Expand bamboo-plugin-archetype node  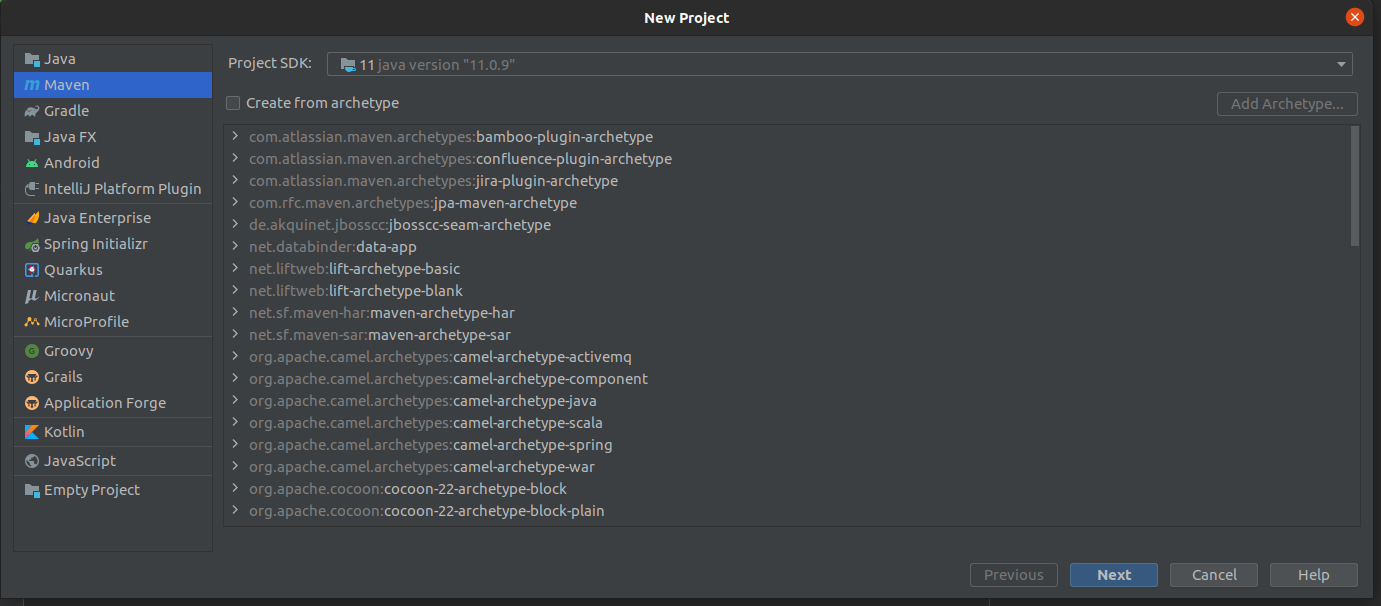coord(235,137)
